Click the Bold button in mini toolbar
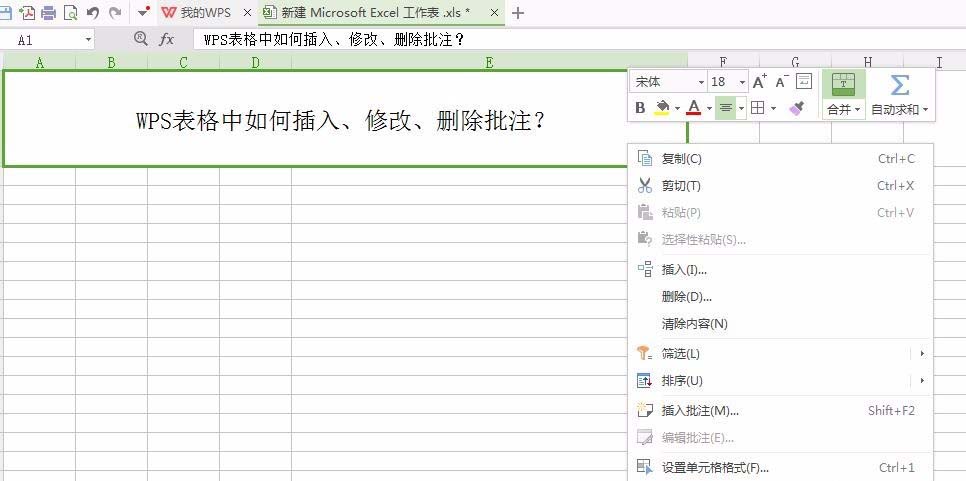The width and height of the screenshot is (966, 481). click(x=640, y=108)
